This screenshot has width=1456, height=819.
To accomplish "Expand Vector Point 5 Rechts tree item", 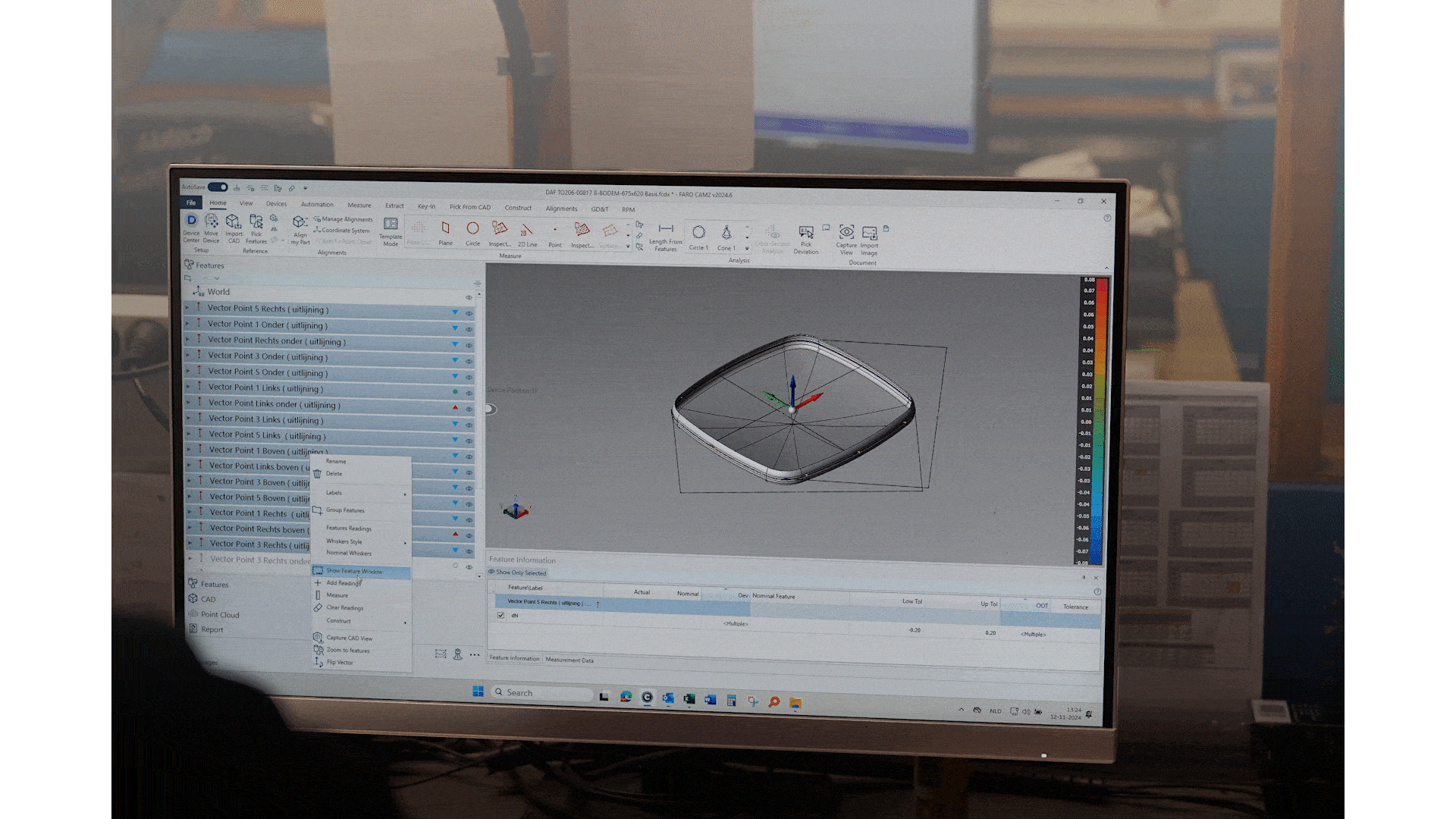I will tap(188, 308).
